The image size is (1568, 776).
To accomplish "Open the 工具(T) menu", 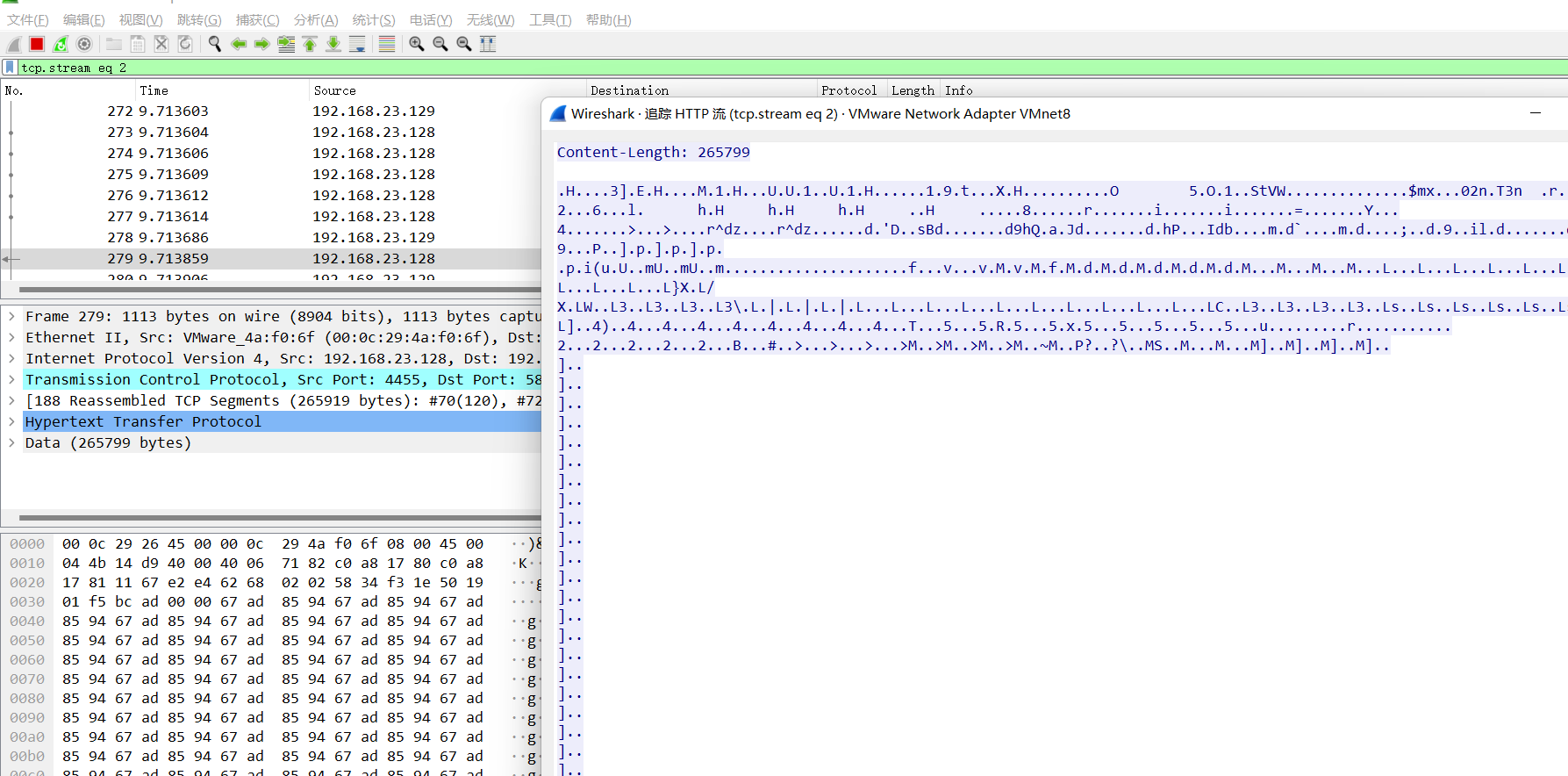I will tap(550, 19).
